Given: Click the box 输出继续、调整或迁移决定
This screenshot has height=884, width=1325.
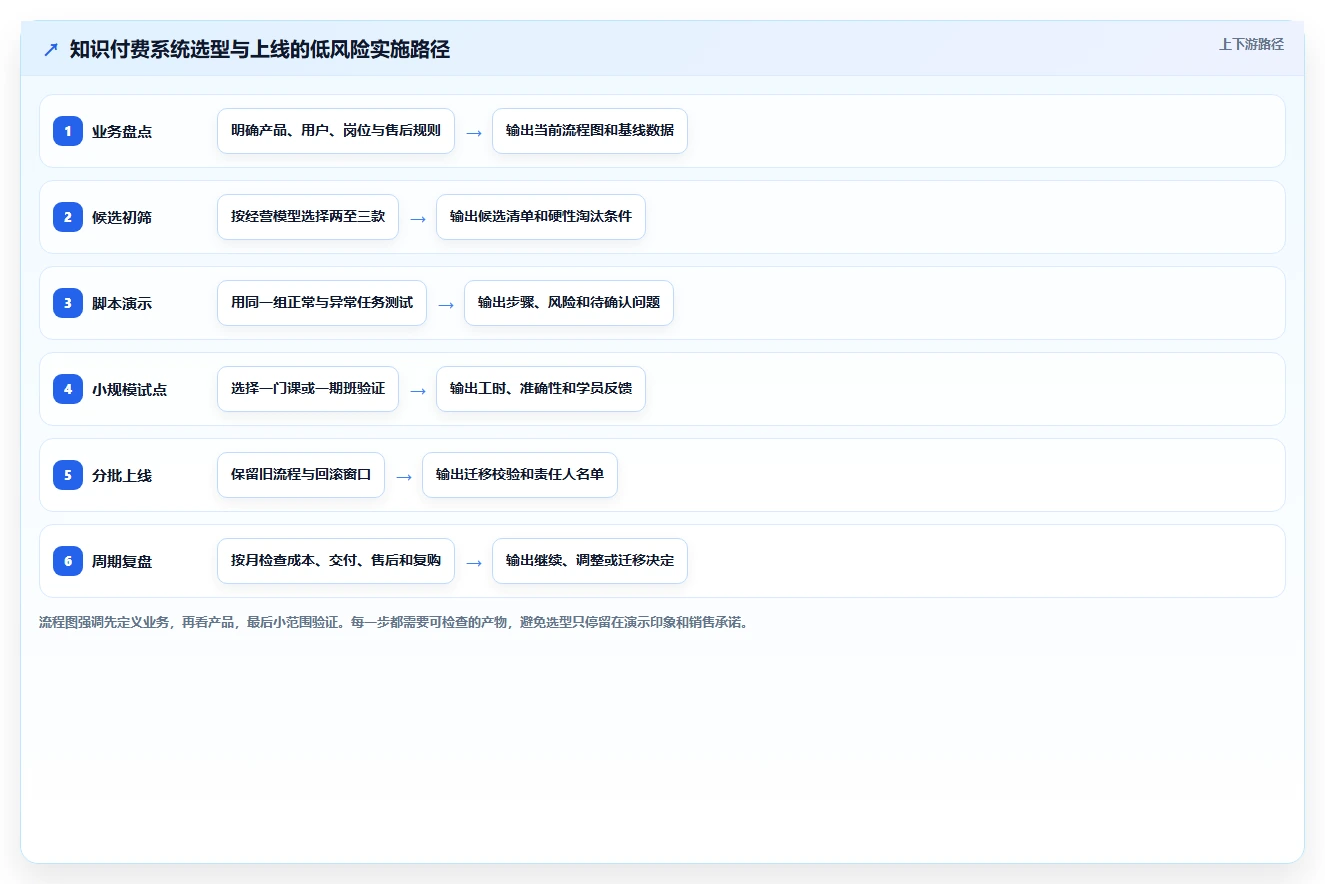Looking at the screenshot, I should (590, 561).
